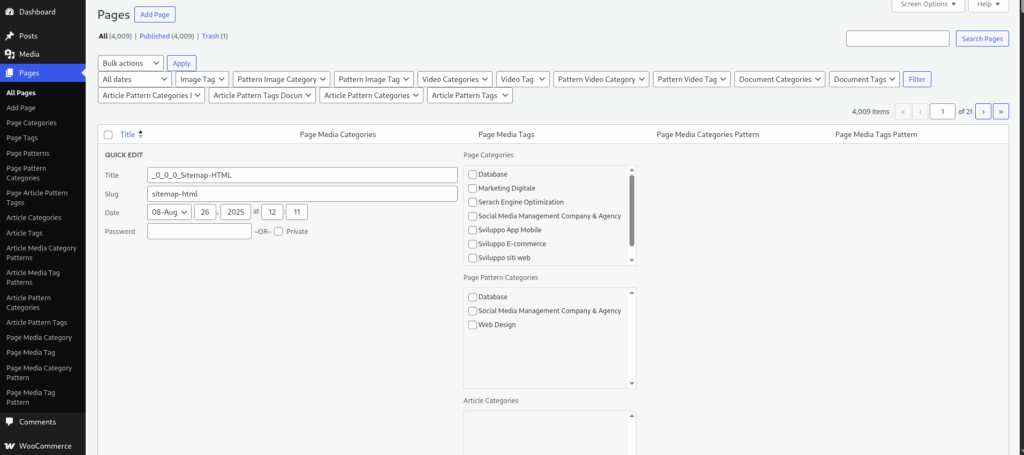Click the Slug input field
1024x455 pixels.
click(302, 194)
